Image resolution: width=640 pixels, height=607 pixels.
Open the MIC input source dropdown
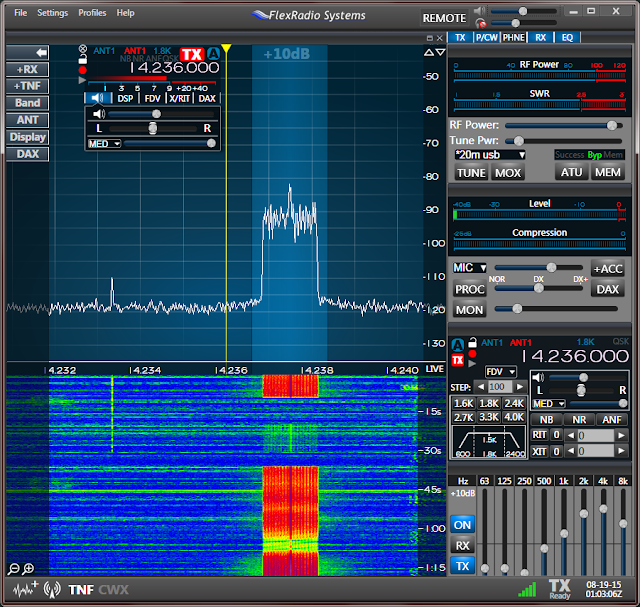(x=469, y=268)
